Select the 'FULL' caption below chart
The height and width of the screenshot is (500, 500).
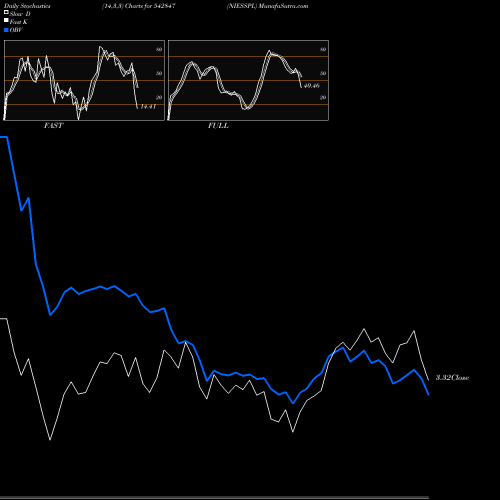pos(218,126)
